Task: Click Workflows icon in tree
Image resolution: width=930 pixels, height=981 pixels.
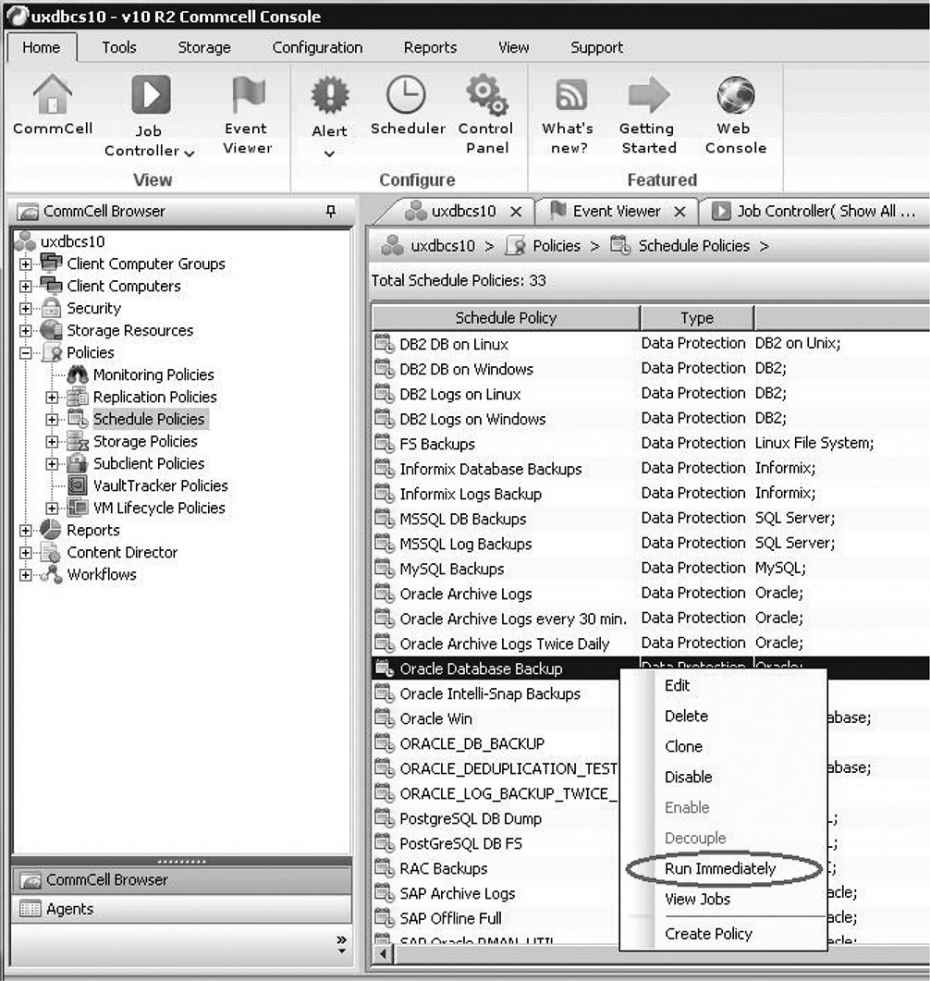Action: [51, 574]
